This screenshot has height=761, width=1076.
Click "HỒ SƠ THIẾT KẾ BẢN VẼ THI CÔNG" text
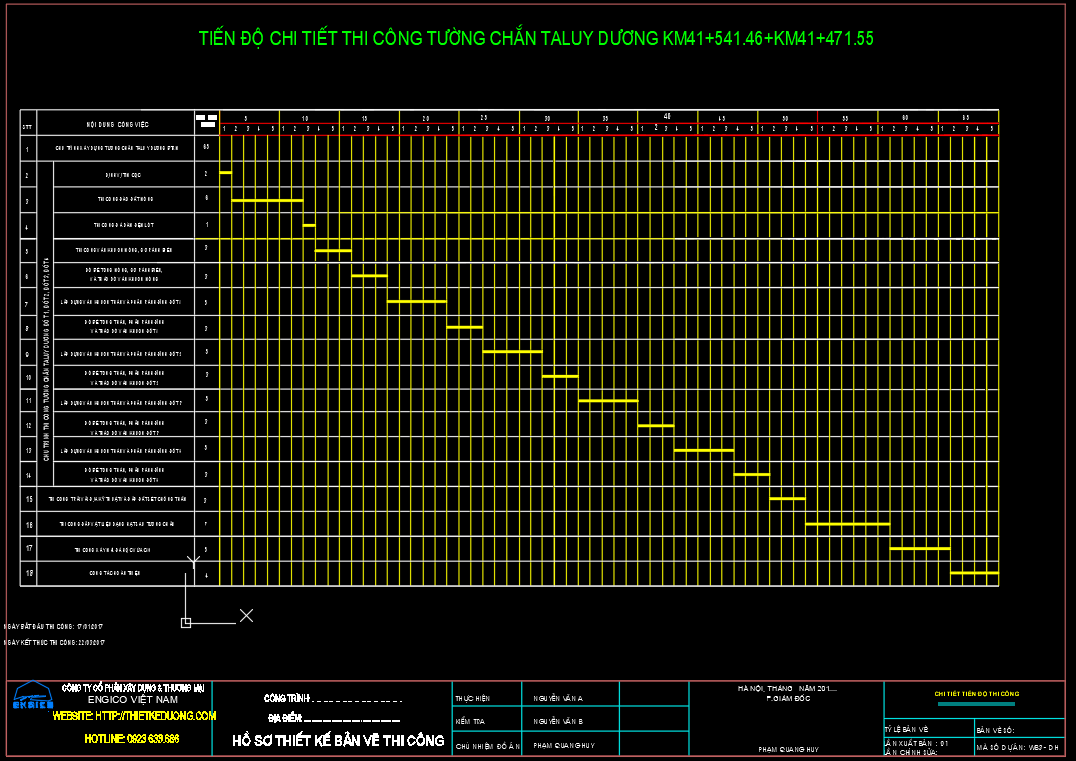click(338, 741)
